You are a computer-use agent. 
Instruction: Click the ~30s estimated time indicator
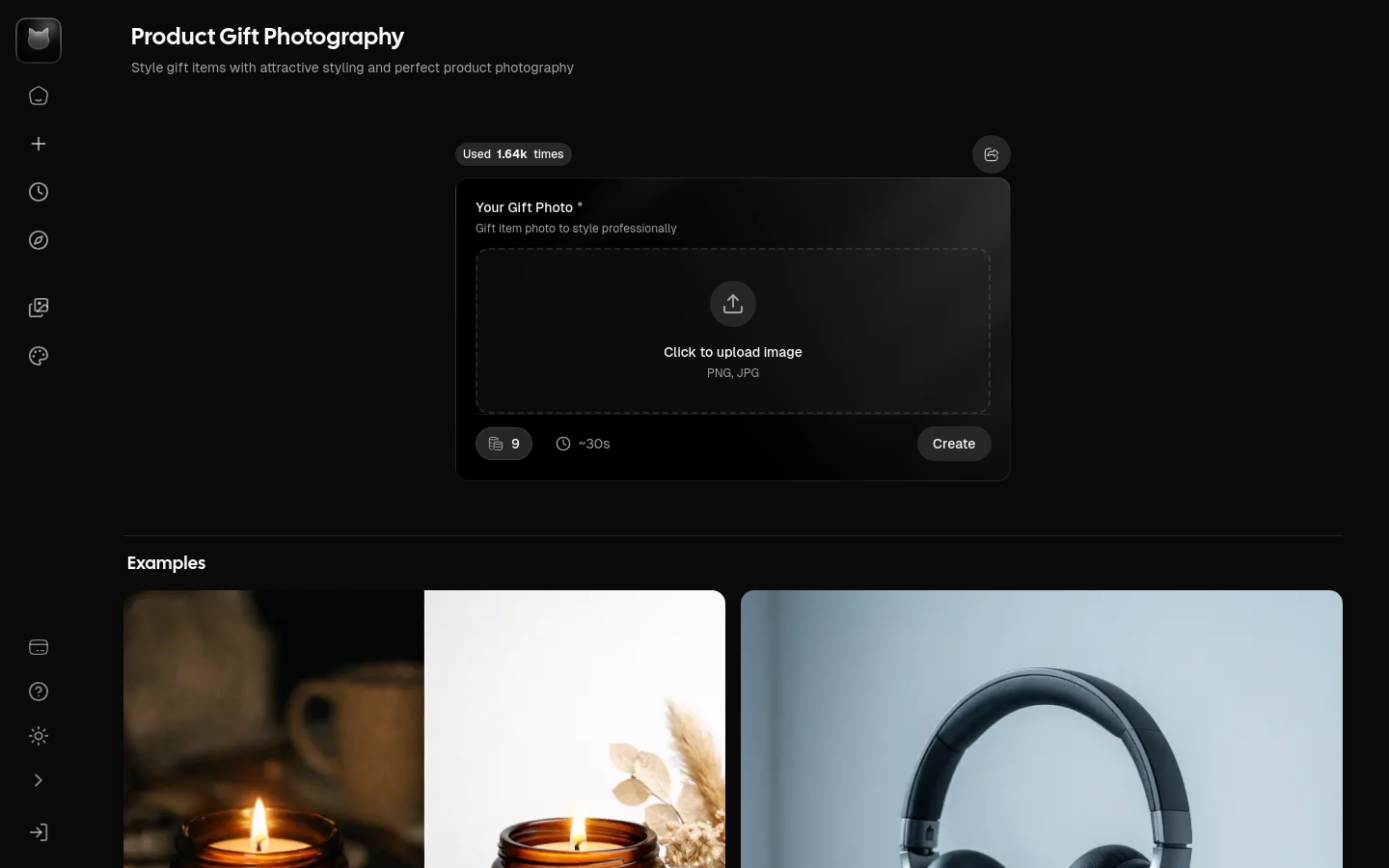583,444
